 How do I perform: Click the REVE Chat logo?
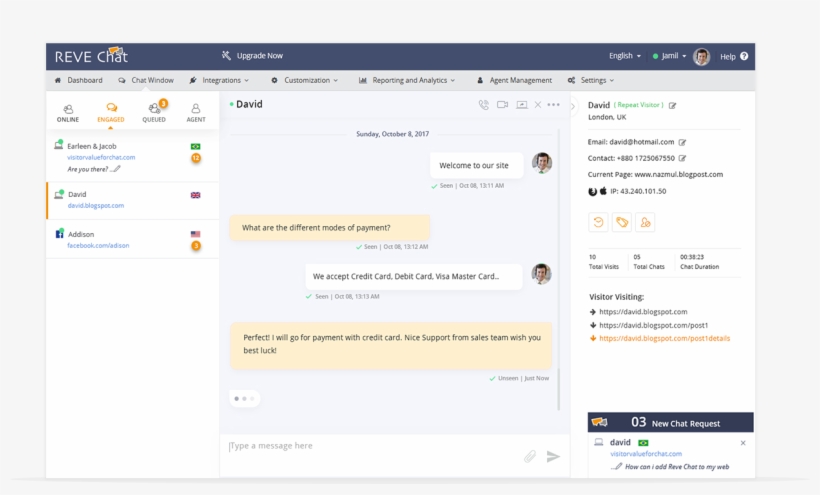coord(92,55)
